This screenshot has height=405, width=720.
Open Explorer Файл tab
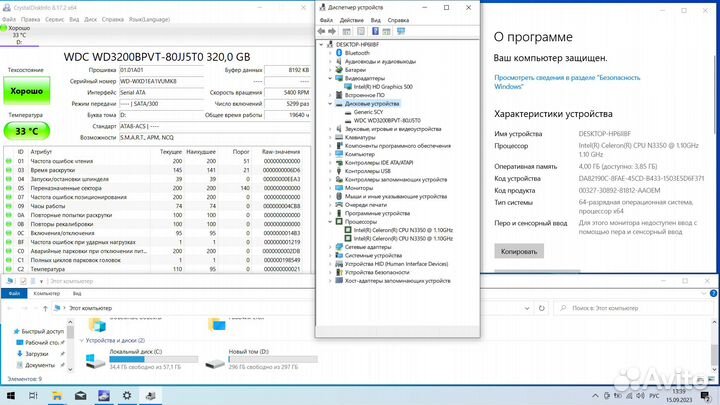click(14, 293)
